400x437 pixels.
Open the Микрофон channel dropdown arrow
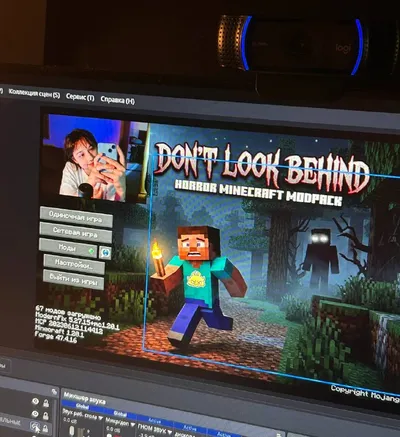click(132, 425)
